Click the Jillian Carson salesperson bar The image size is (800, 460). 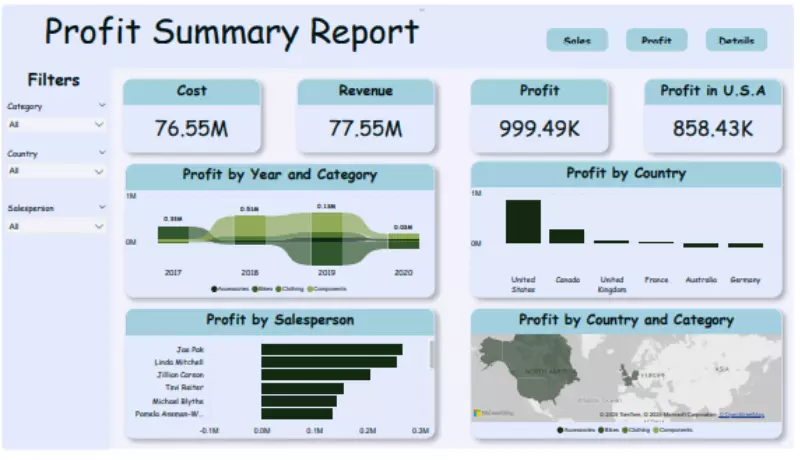[316, 375]
